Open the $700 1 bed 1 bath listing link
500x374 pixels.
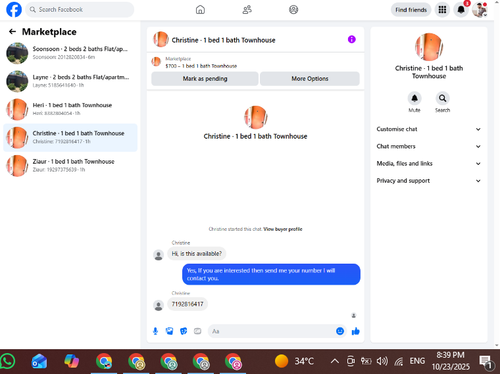201,66
